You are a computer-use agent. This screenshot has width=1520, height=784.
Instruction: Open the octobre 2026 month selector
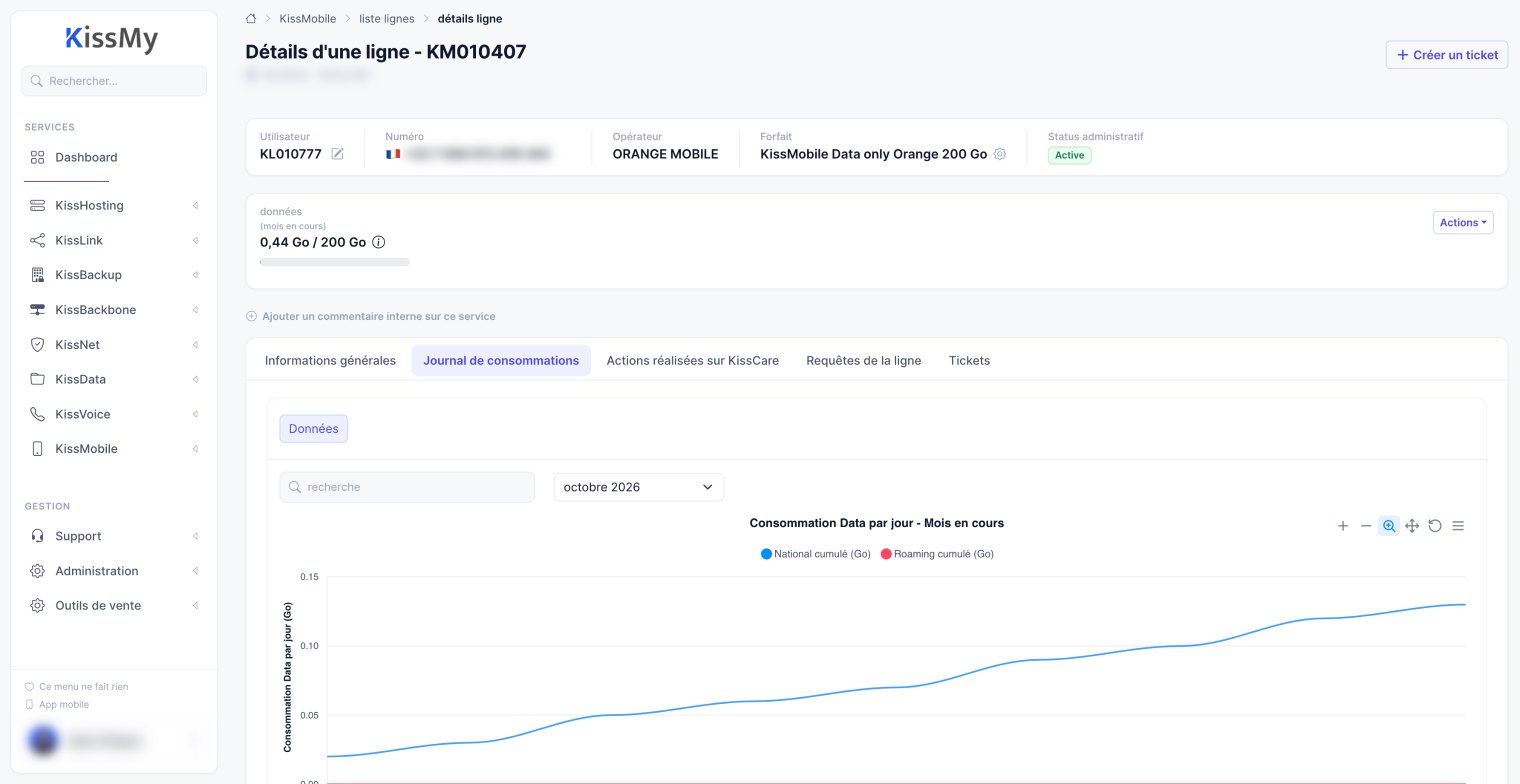pyautogui.click(x=639, y=487)
